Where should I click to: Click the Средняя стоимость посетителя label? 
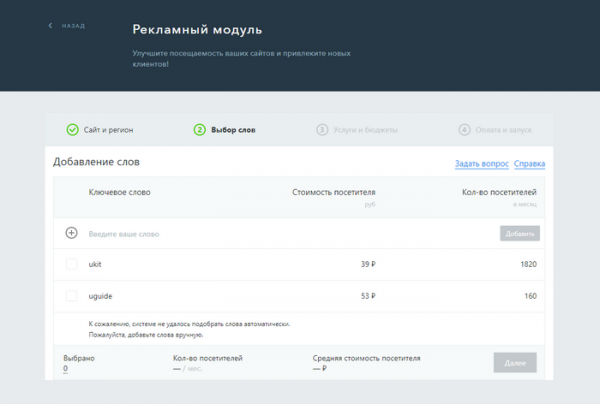click(x=366, y=358)
